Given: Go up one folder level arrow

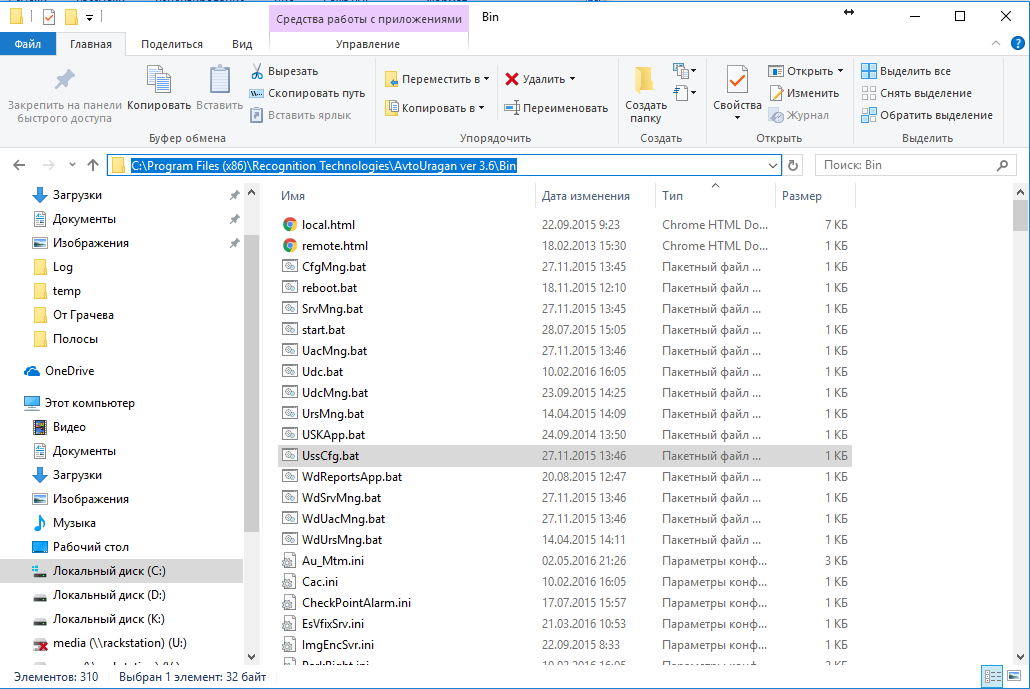Looking at the screenshot, I should click(93, 165).
